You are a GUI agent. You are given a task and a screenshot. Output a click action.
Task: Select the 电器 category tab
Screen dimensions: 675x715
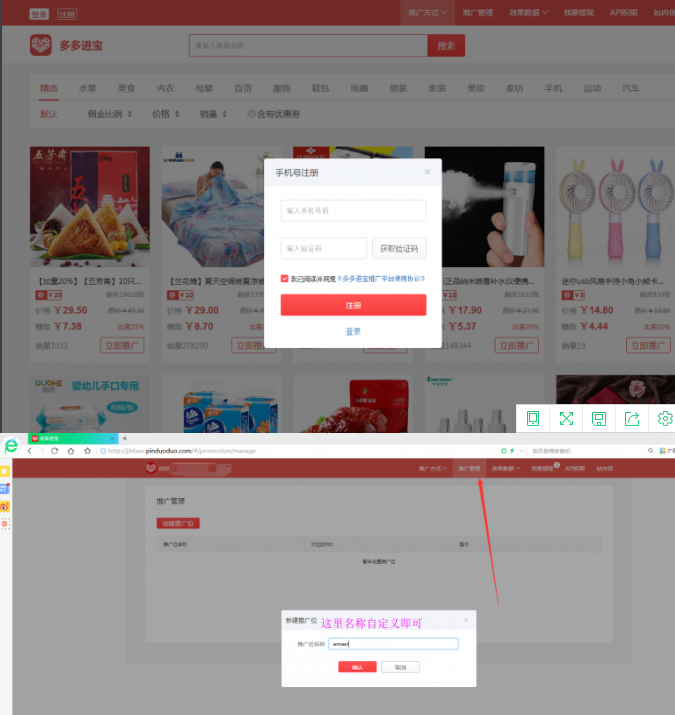pyautogui.click(x=359, y=88)
